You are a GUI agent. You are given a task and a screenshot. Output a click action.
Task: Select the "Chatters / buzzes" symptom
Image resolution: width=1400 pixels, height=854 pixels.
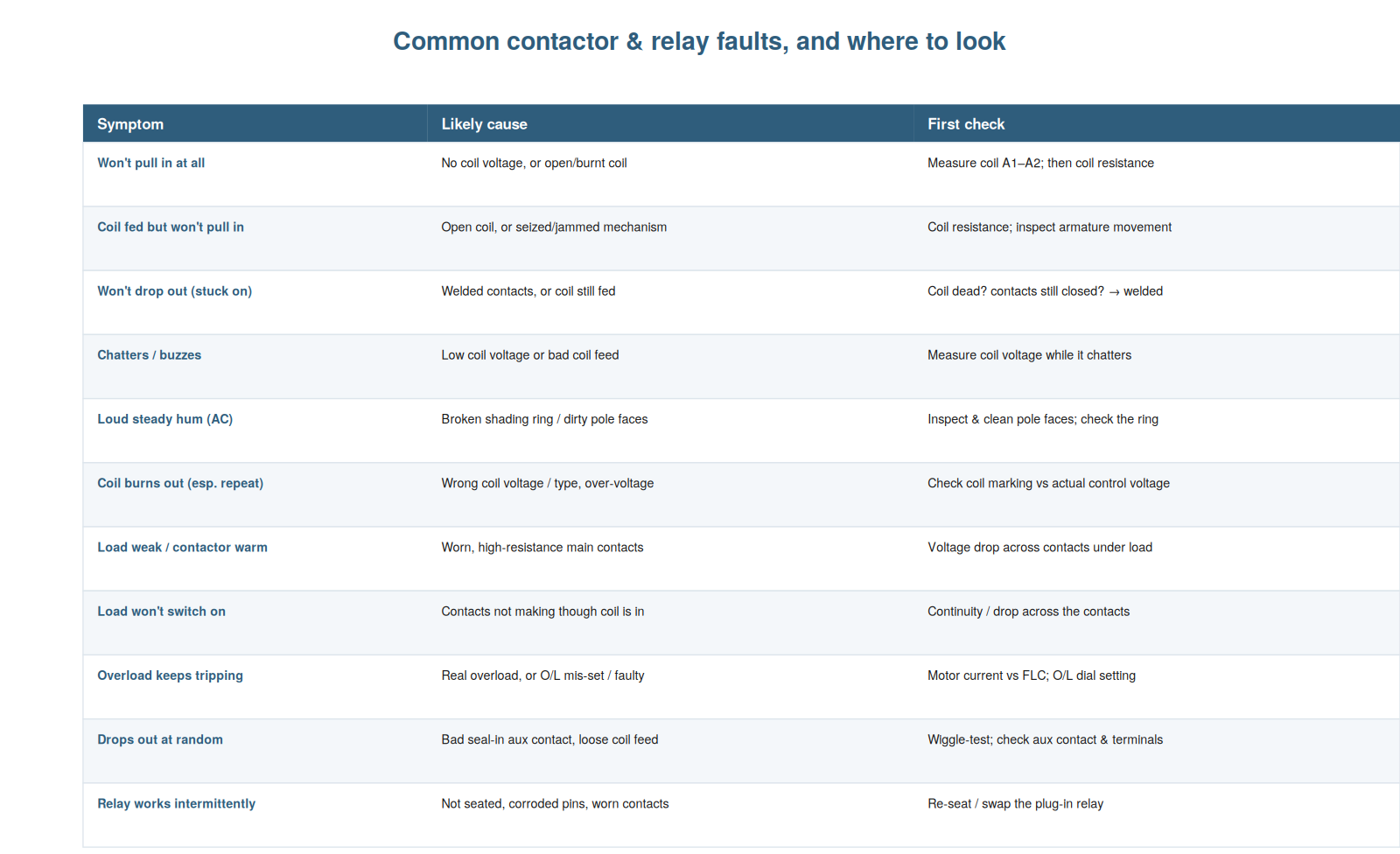[x=150, y=355]
